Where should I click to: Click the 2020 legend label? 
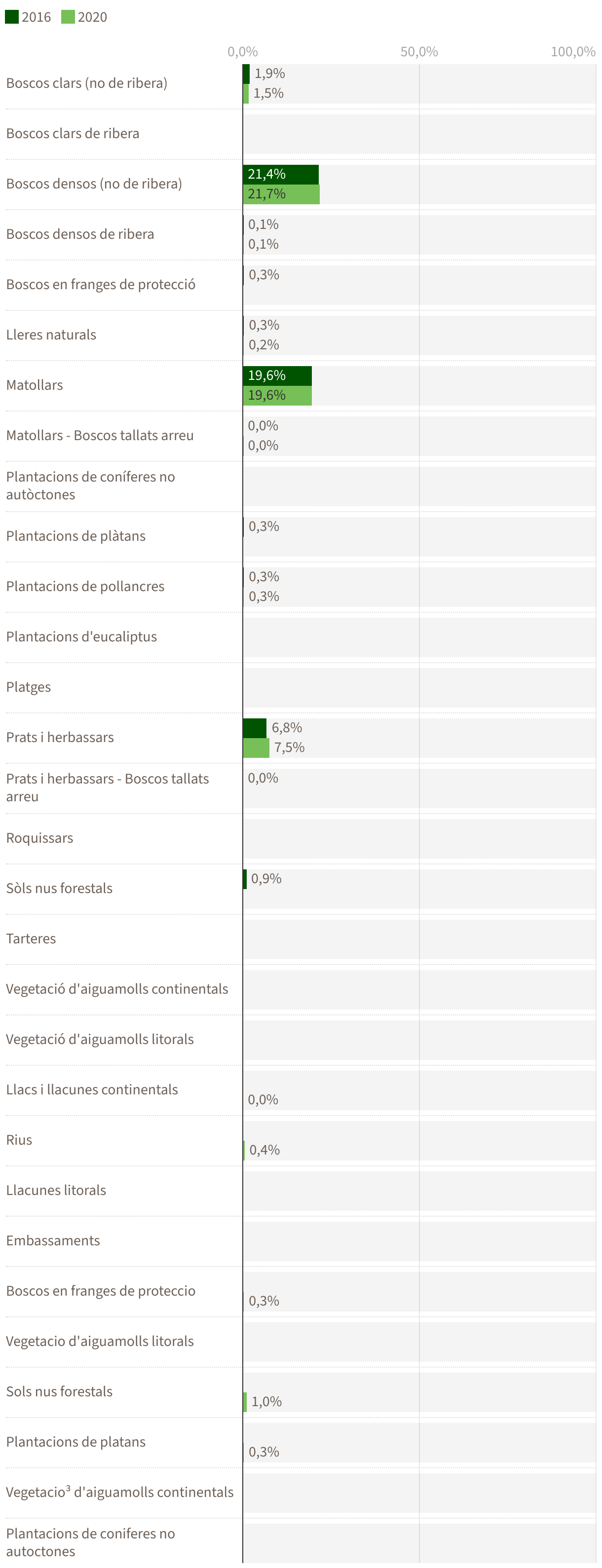click(x=92, y=17)
